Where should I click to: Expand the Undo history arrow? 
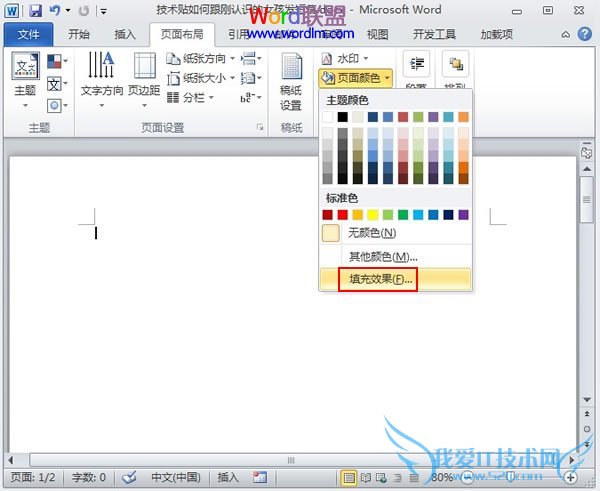[x=68, y=10]
